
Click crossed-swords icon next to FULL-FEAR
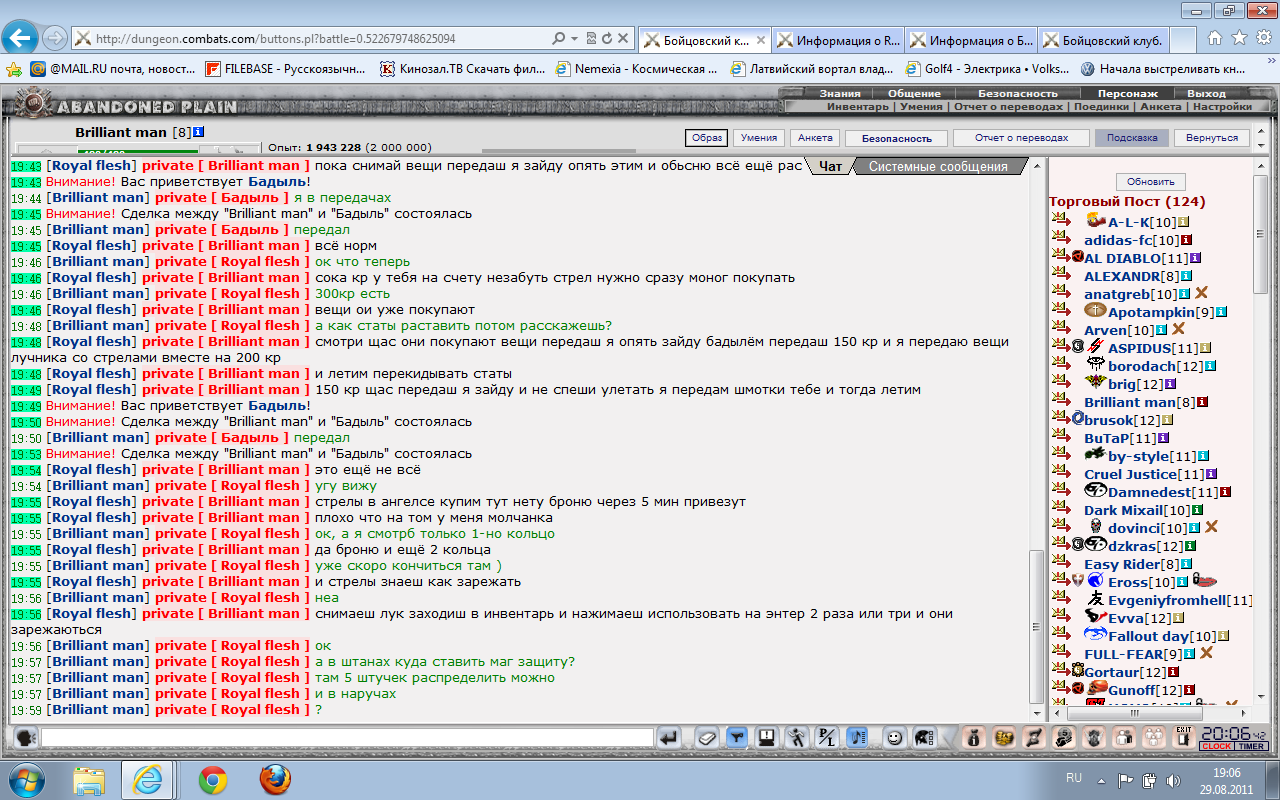1205,654
